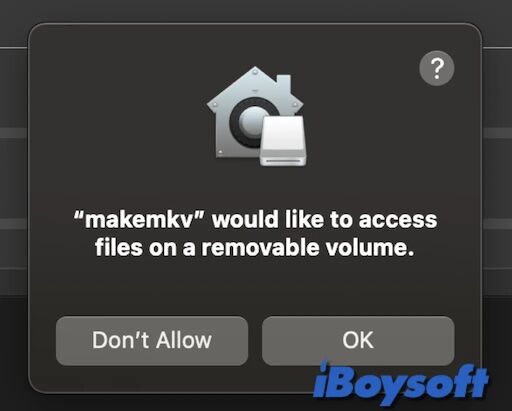
Task: Deny access with Don't Allow
Action: tap(152, 341)
